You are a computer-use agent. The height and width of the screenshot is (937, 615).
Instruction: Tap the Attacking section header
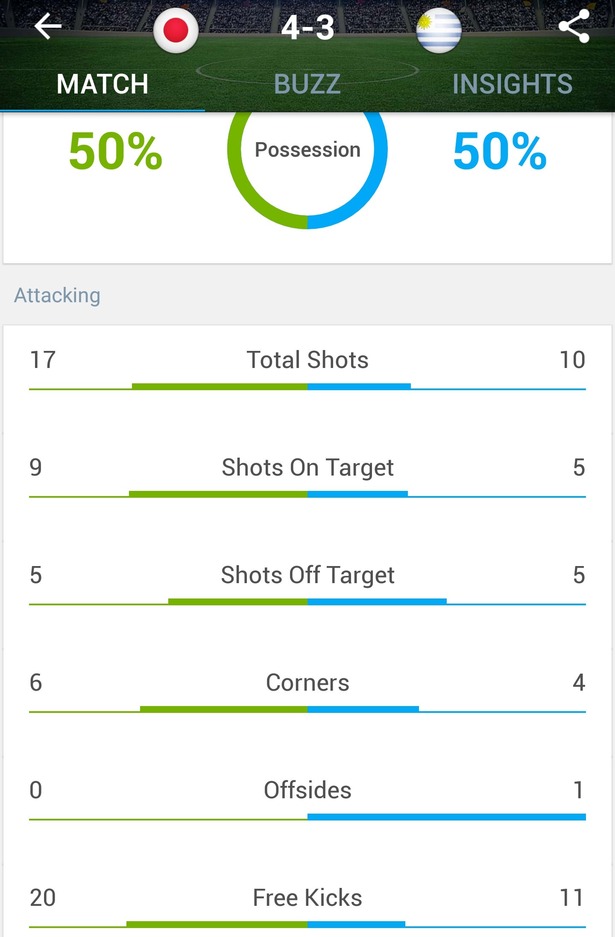57,295
